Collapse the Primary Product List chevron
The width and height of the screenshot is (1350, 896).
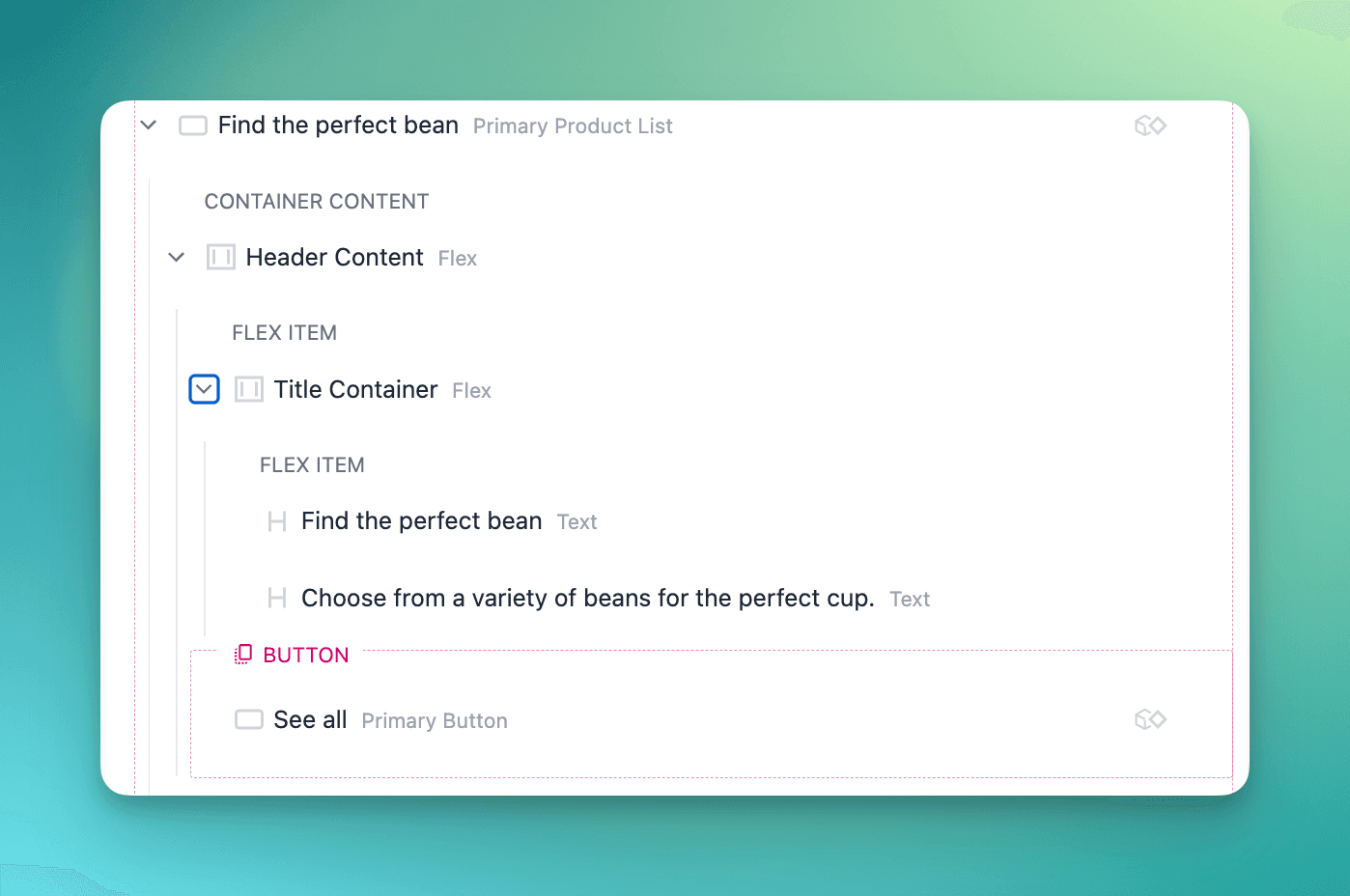click(x=149, y=126)
